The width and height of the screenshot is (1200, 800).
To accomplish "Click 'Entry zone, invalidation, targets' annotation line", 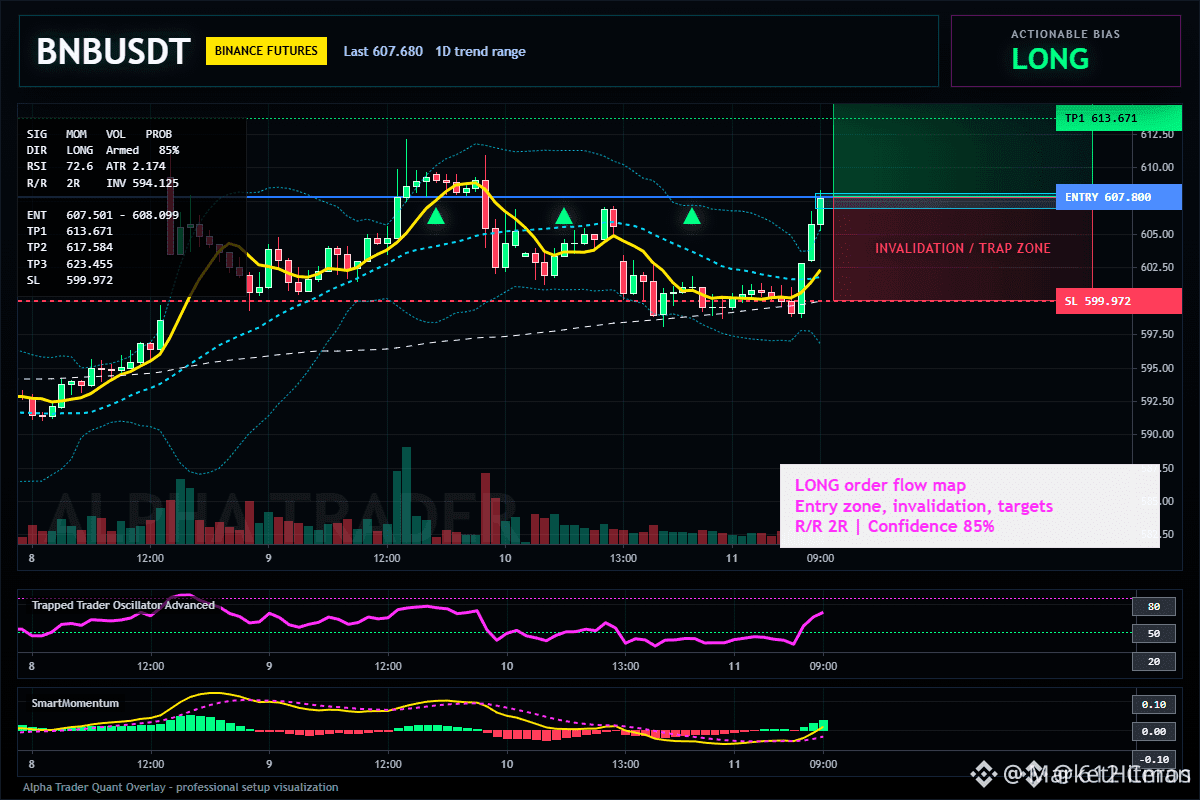I will coord(923,506).
